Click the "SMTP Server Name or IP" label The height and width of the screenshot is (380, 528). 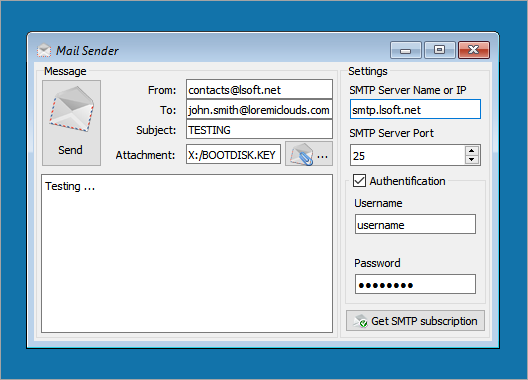tap(407, 90)
